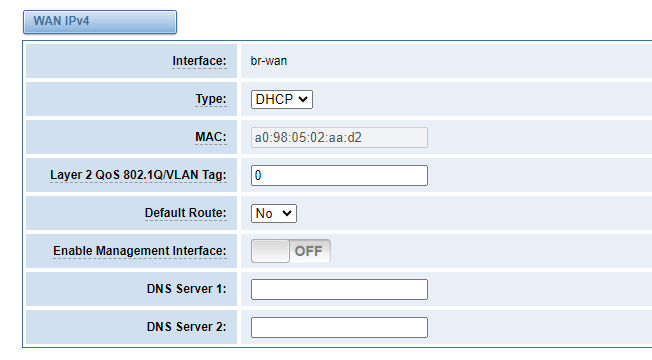Click the Layer 2 QoS 802.1Q/VLAN Tag label

point(138,175)
